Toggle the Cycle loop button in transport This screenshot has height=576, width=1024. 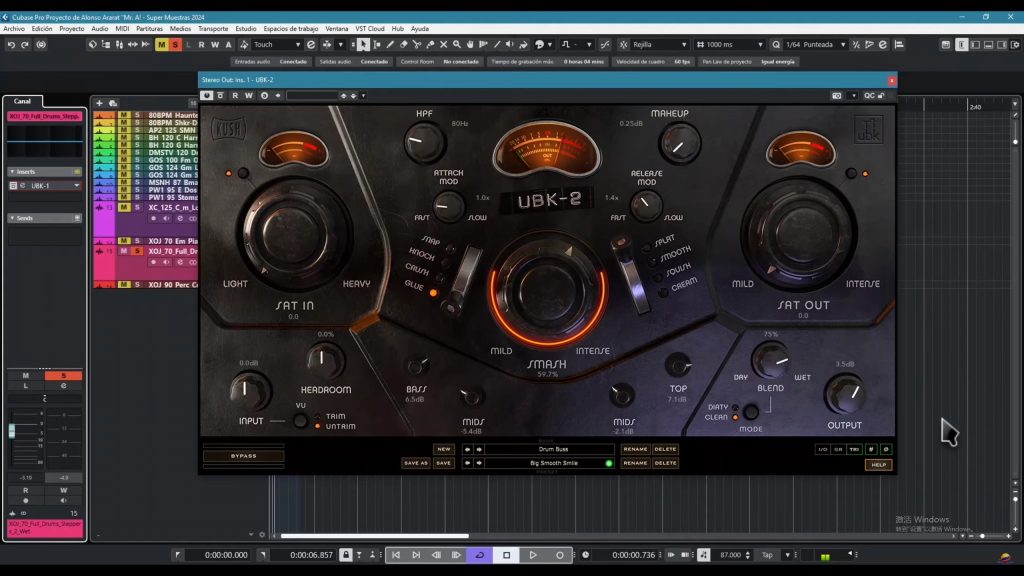pyautogui.click(x=479, y=554)
